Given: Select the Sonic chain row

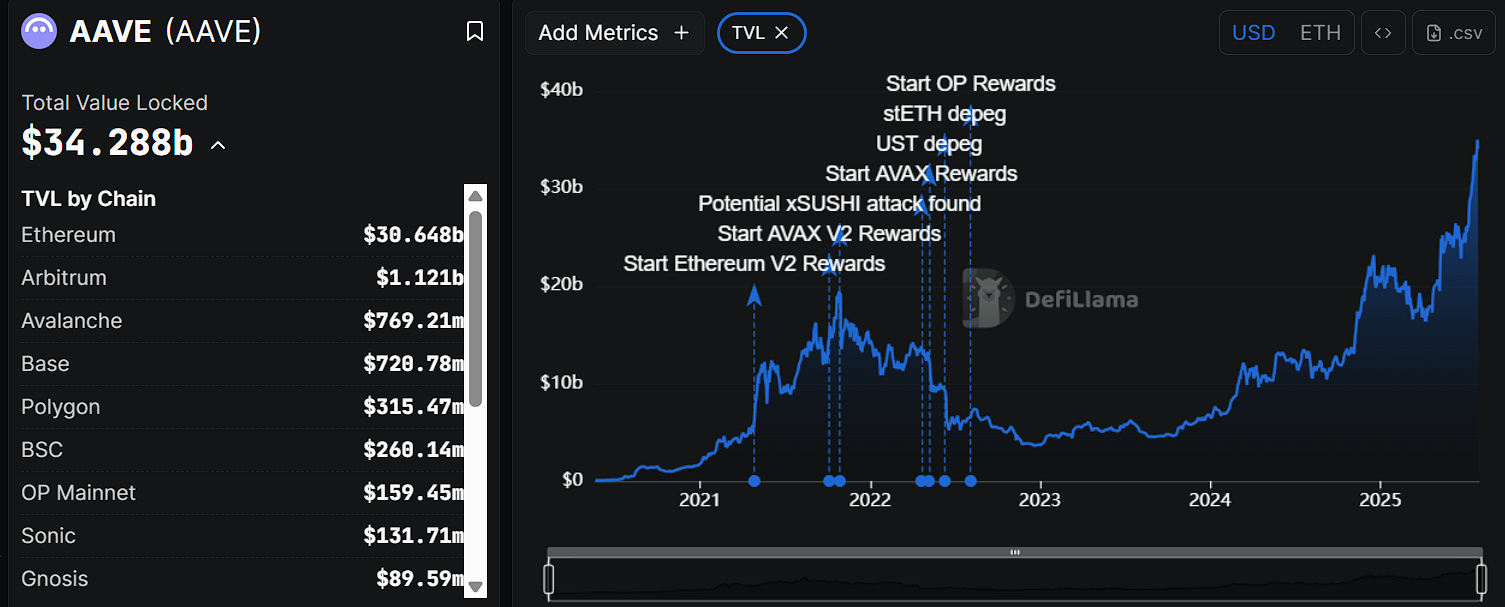Looking at the screenshot, I should click(x=242, y=536).
